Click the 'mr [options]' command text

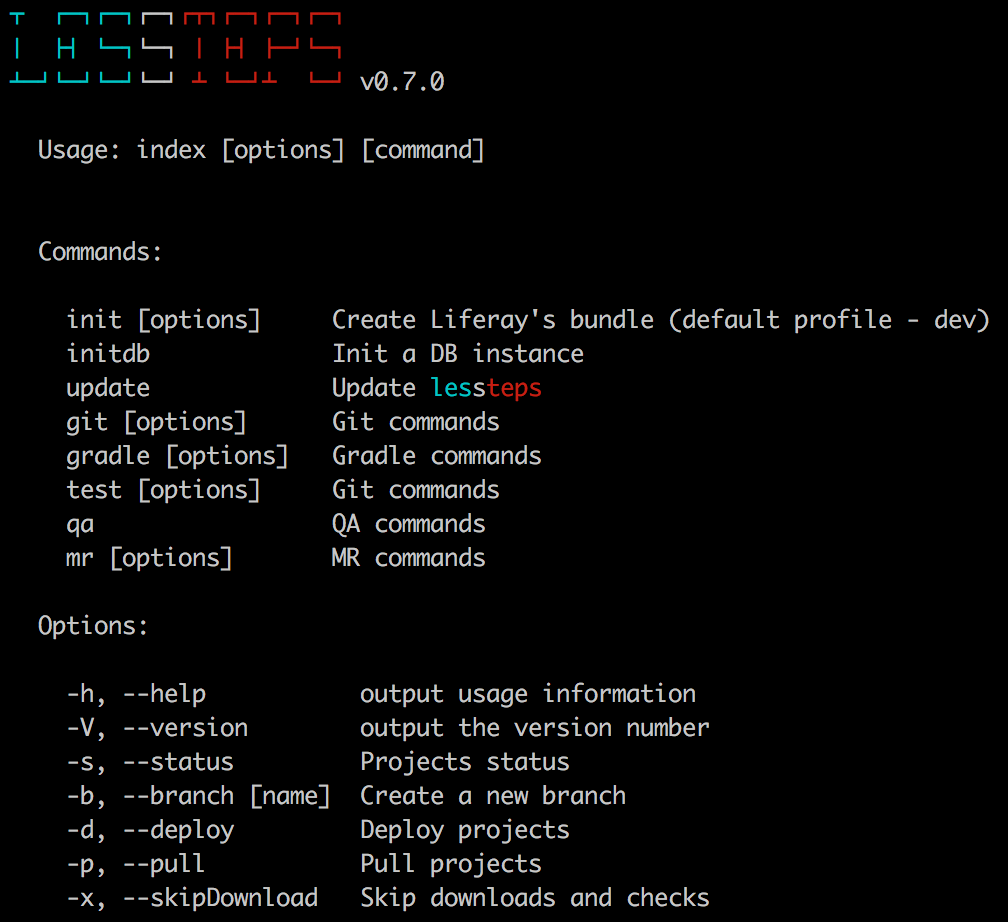tap(149, 558)
